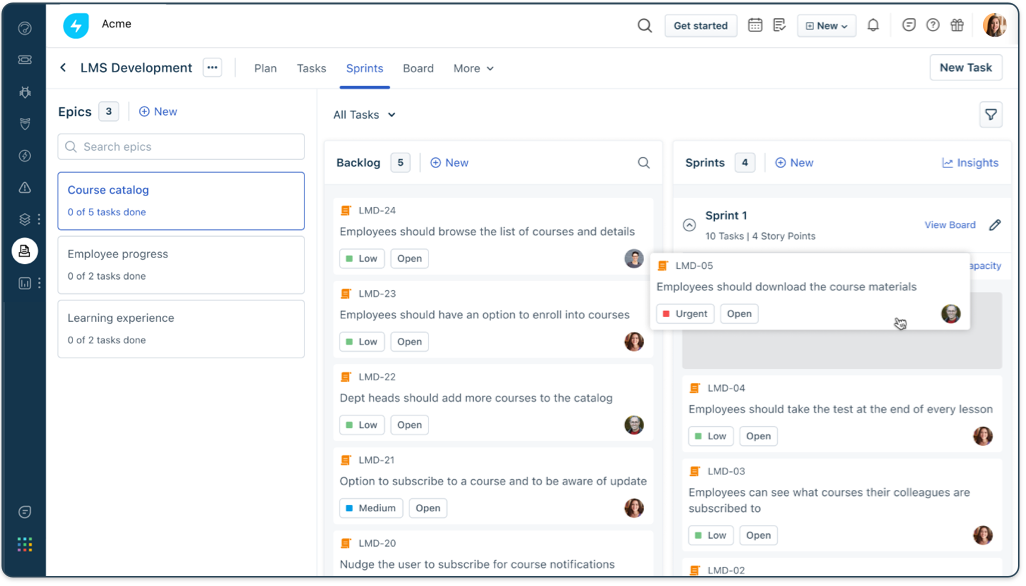Open the New dropdown in the top bar

[826, 25]
